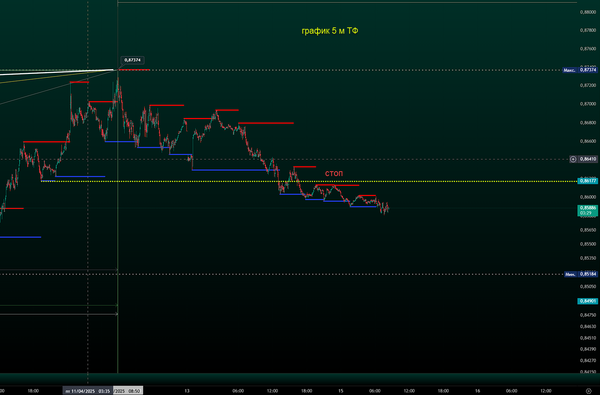Click the upper "Макс." 0,87374 price label
The width and height of the screenshot is (600, 395).
(x=580, y=70)
